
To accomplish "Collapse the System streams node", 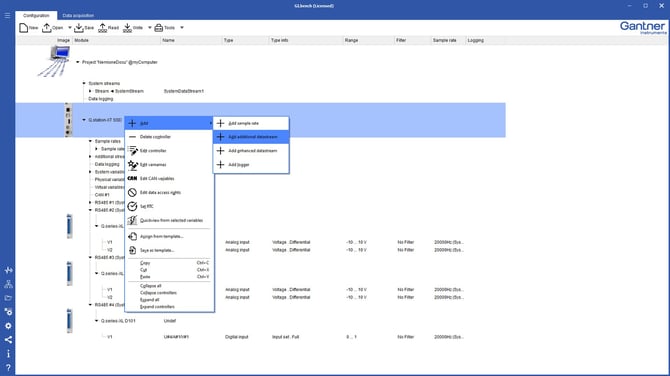I will pyautogui.click(x=84, y=83).
